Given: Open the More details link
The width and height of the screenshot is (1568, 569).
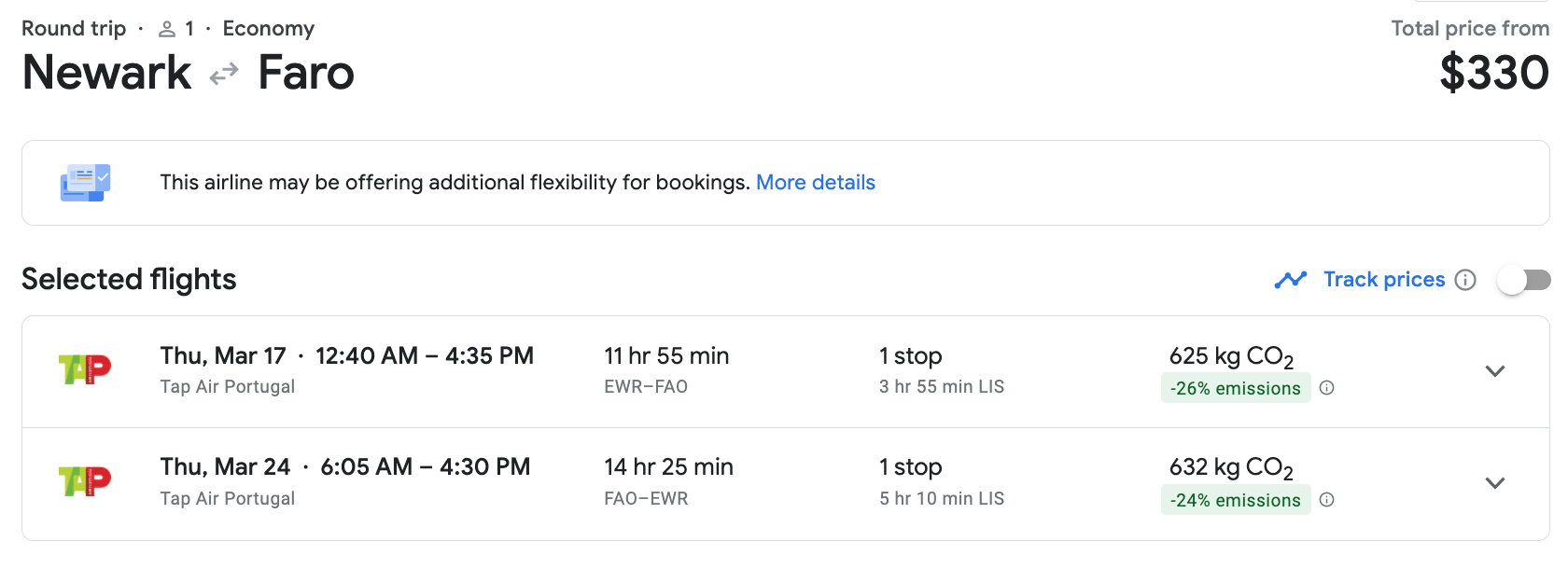Looking at the screenshot, I should [x=816, y=183].
